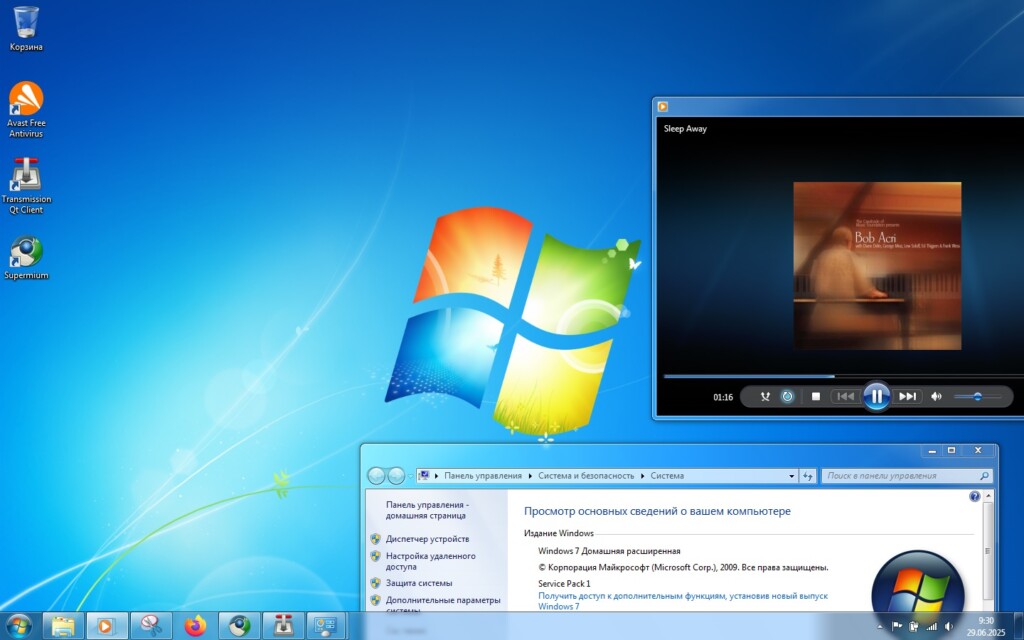
Task: Open the Recycle Bin (Корзина)
Action: (24, 22)
